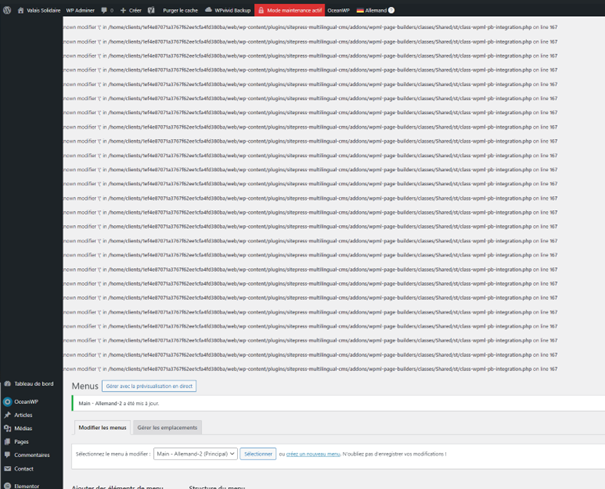Screen dimensions: 605x489
Task: Open Pages in the sidebar
Action: (17, 442)
